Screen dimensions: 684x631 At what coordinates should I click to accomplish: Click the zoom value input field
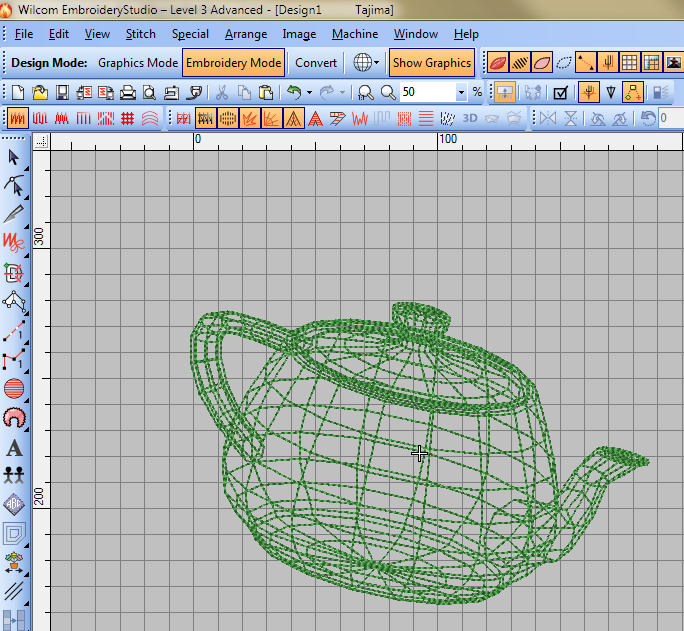[x=427, y=92]
